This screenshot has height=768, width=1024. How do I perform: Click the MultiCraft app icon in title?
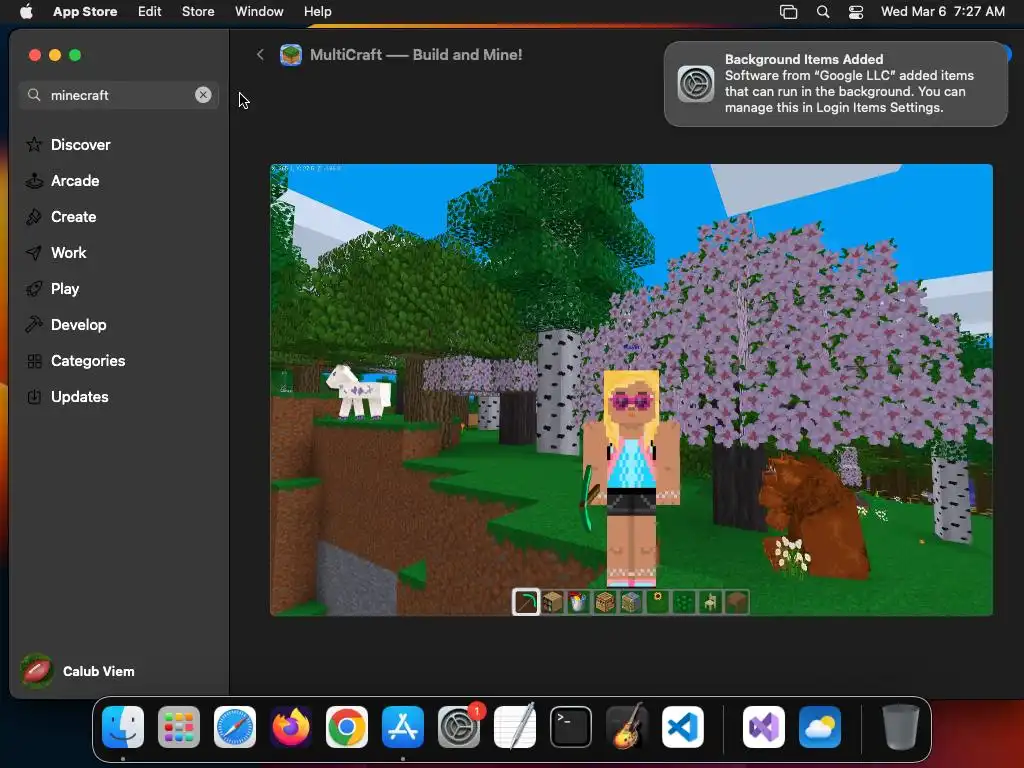pos(291,55)
